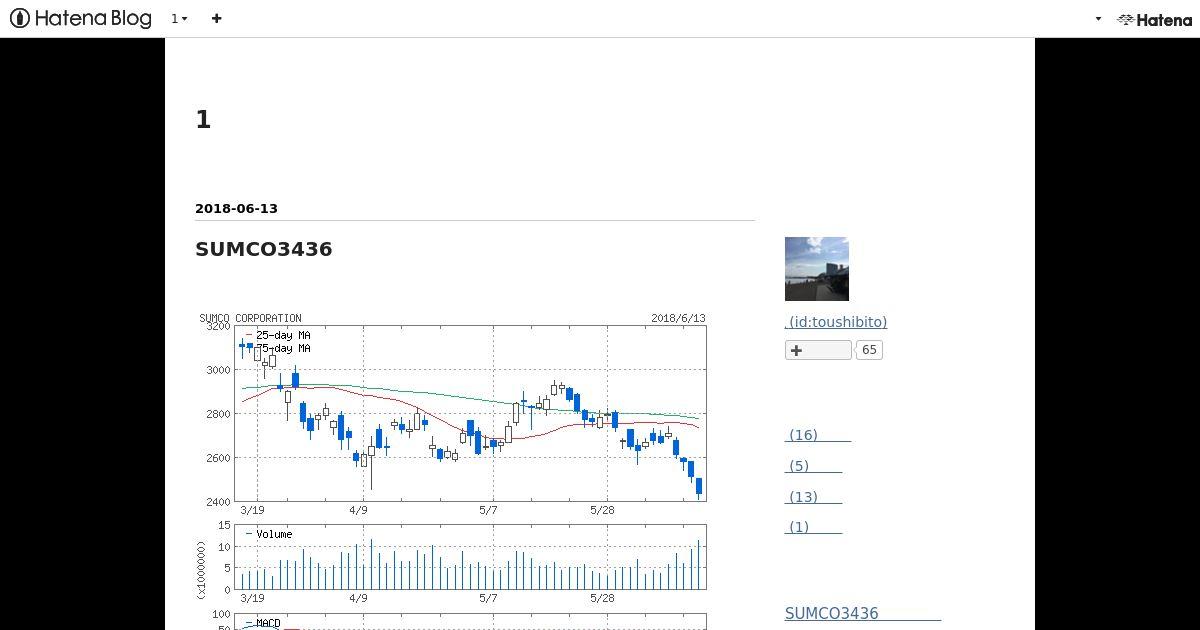
Task: Open the archive link with (1)
Action: tap(813, 527)
